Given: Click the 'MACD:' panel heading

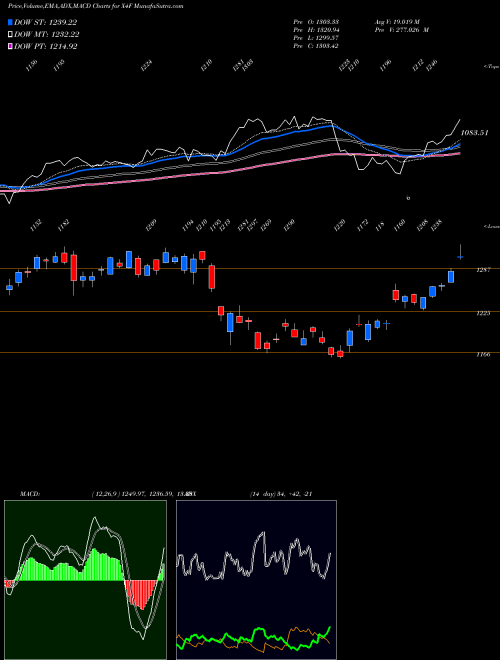Looking at the screenshot, I should coord(29,494).
